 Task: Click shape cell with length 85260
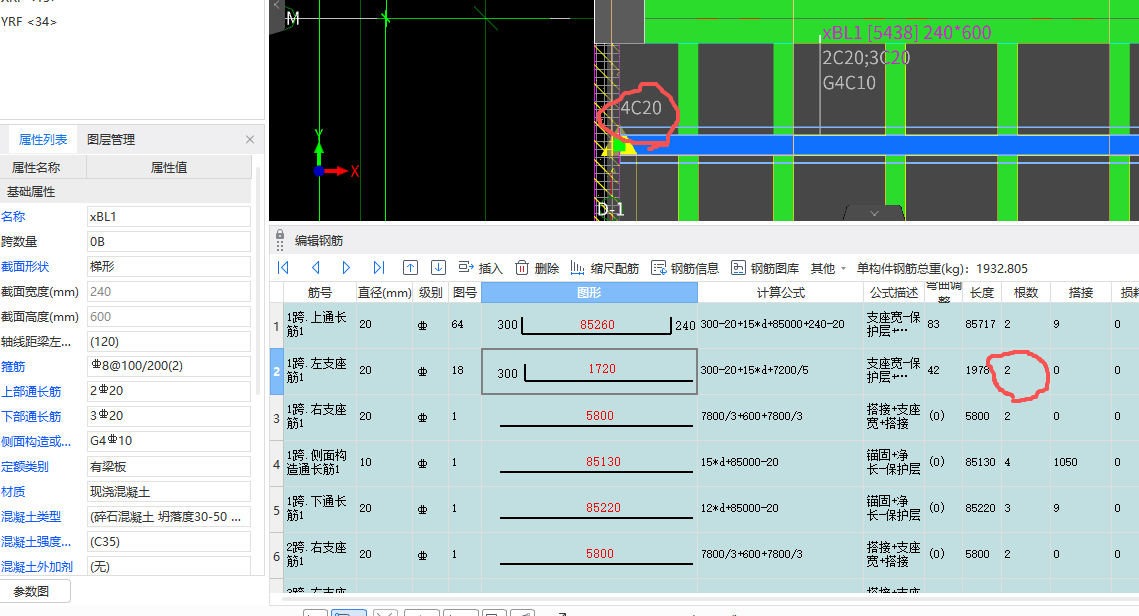coord(589,325)
